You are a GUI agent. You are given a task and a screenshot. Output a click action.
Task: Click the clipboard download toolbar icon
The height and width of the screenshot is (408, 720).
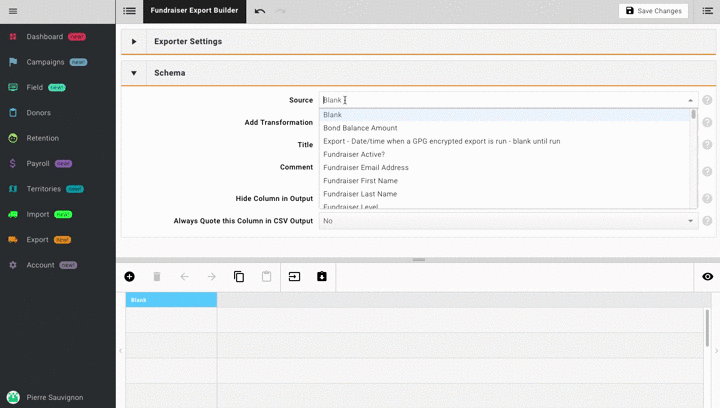coord(322,276)
